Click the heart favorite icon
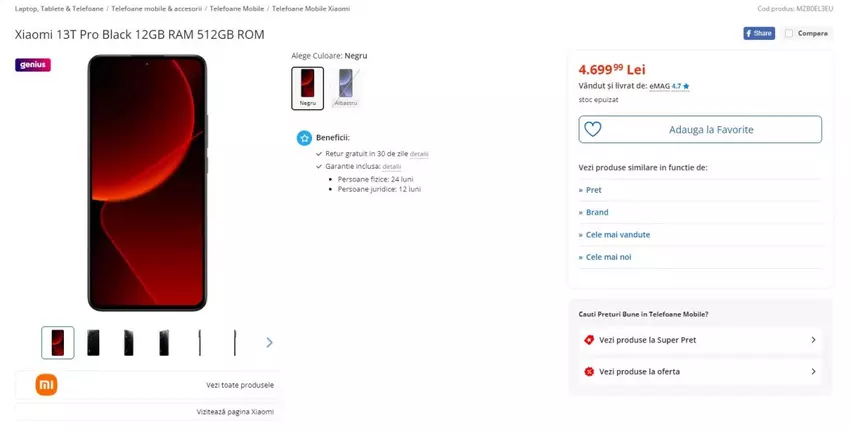Image resolution: width=850 pixels, height=431 pixels. coord(593,129)
